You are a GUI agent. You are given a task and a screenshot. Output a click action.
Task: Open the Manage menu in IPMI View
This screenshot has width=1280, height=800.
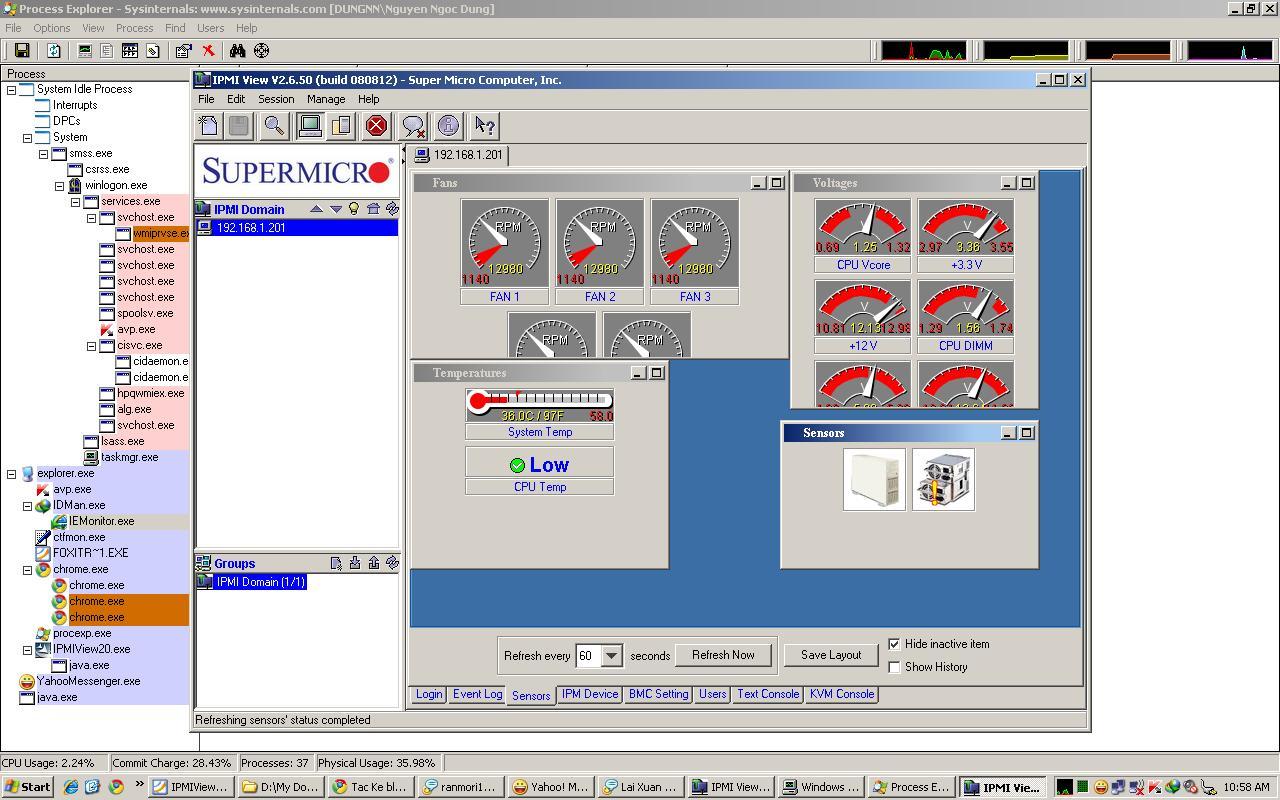pyautogui.click(x=326, y=99)
